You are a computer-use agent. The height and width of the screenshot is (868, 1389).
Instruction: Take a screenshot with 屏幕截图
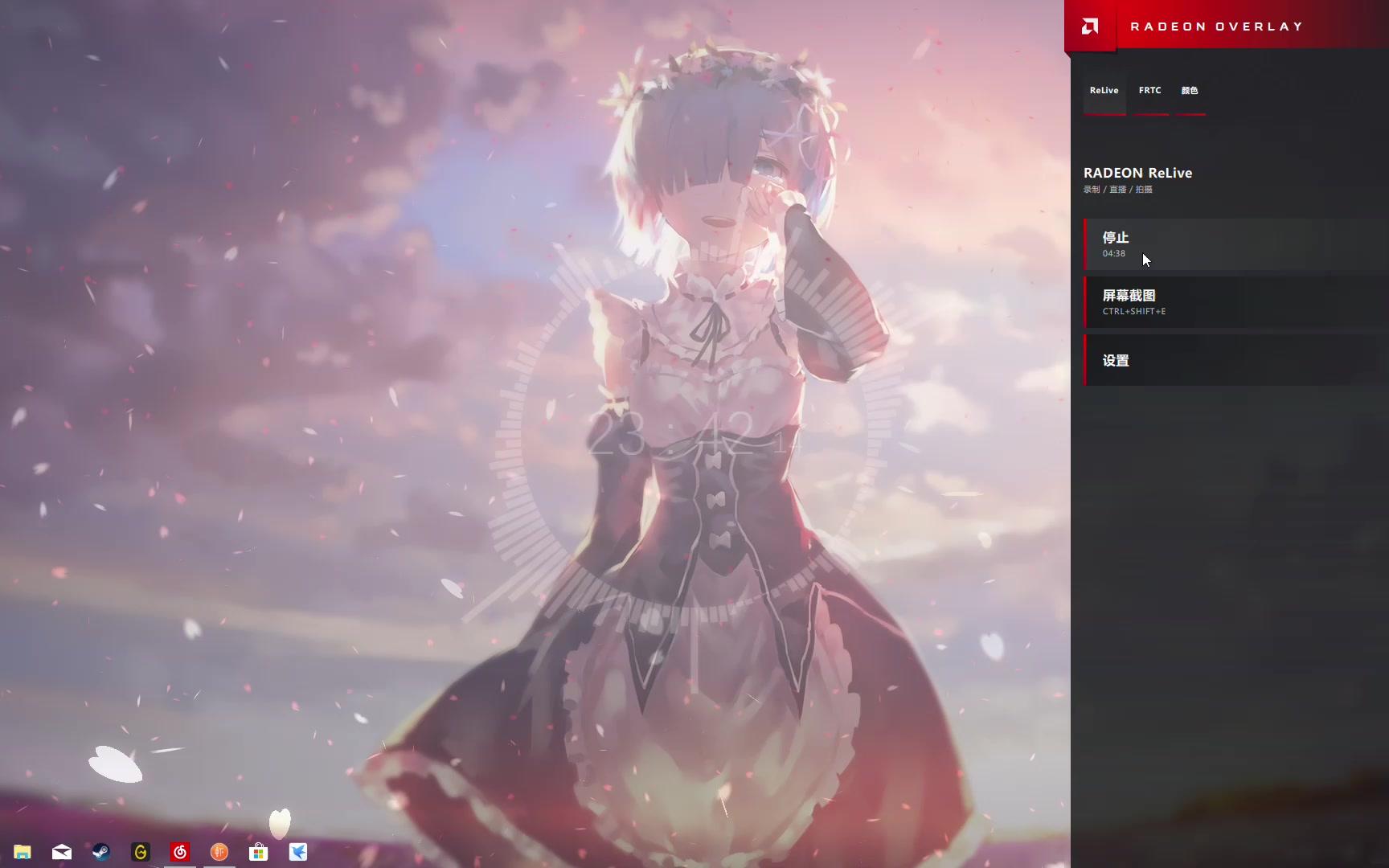click(x=1236, y=302)
